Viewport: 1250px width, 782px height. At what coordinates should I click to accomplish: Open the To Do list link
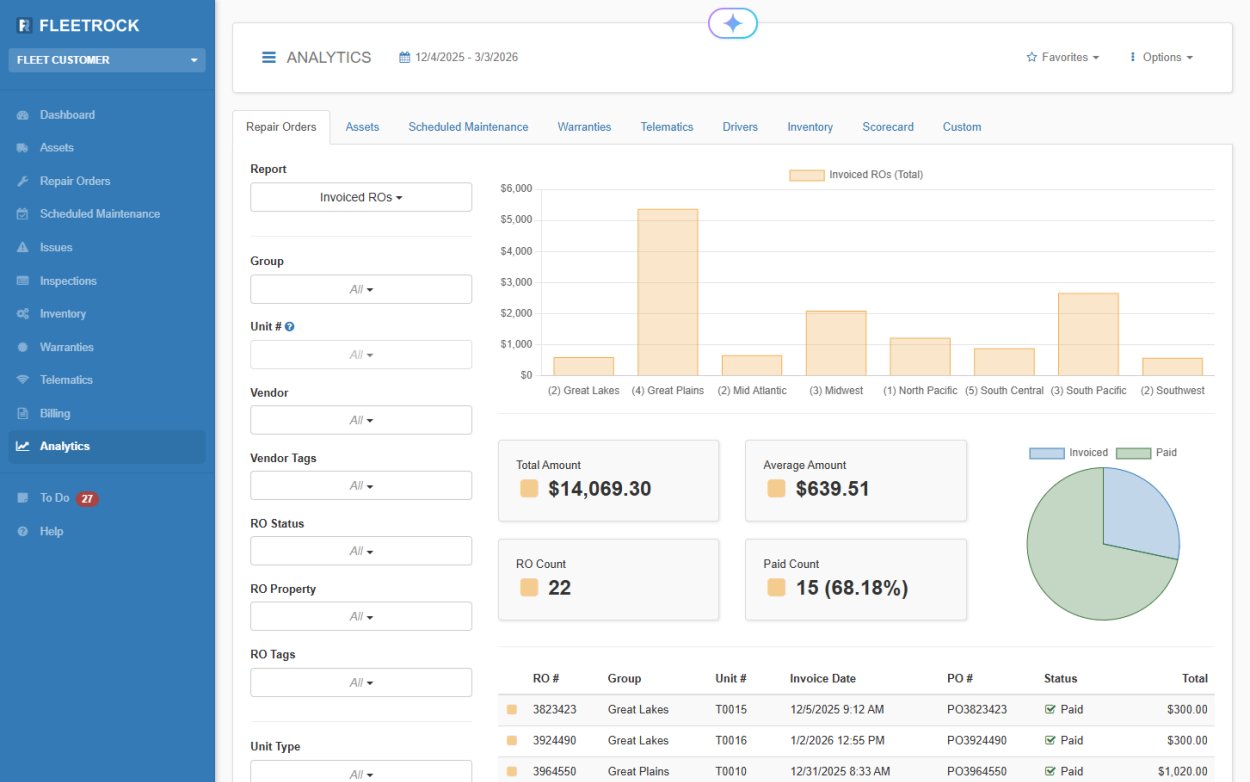[54, 498]
